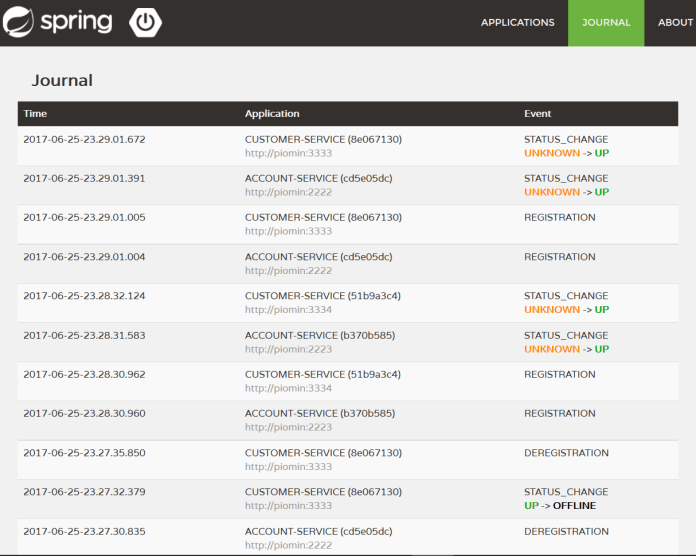Click REGISTRATION event in the 23.29.01.005 row
The height and width of the screenshot is (556, 696).
(x=559, y=218)
